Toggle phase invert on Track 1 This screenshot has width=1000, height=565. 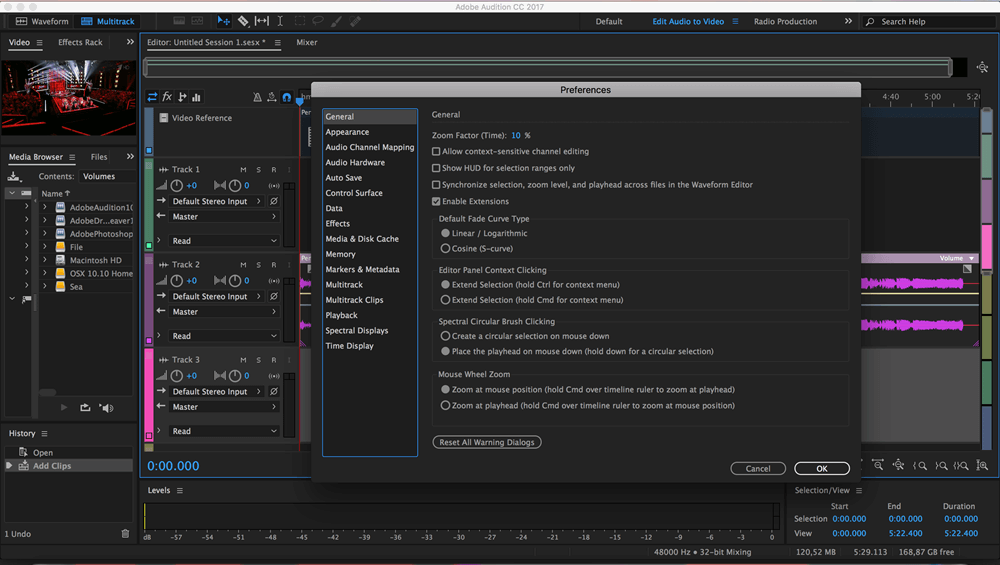(274, 201)
